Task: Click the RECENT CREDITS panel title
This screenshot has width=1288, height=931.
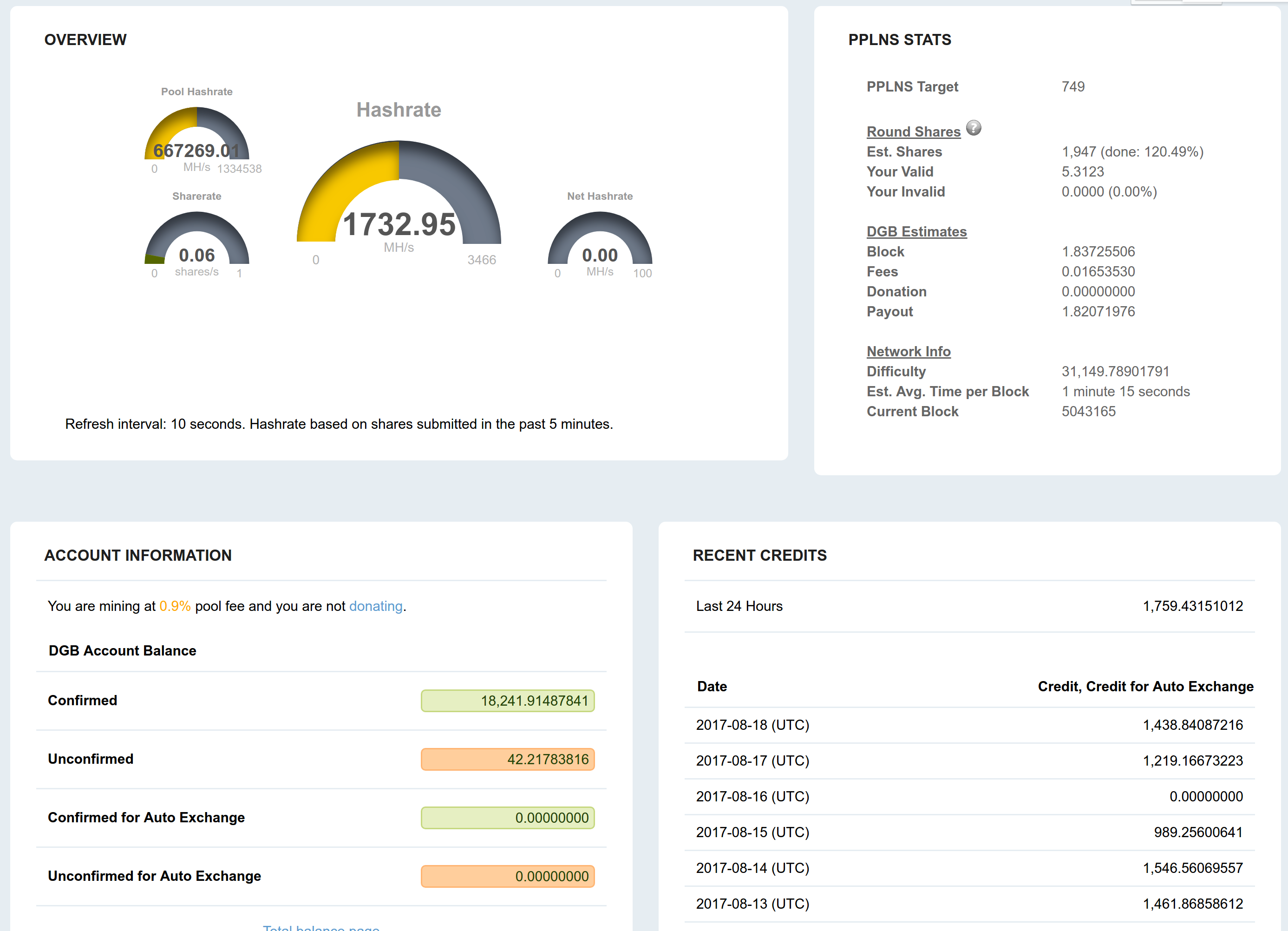Action: [x=760, y=556]
